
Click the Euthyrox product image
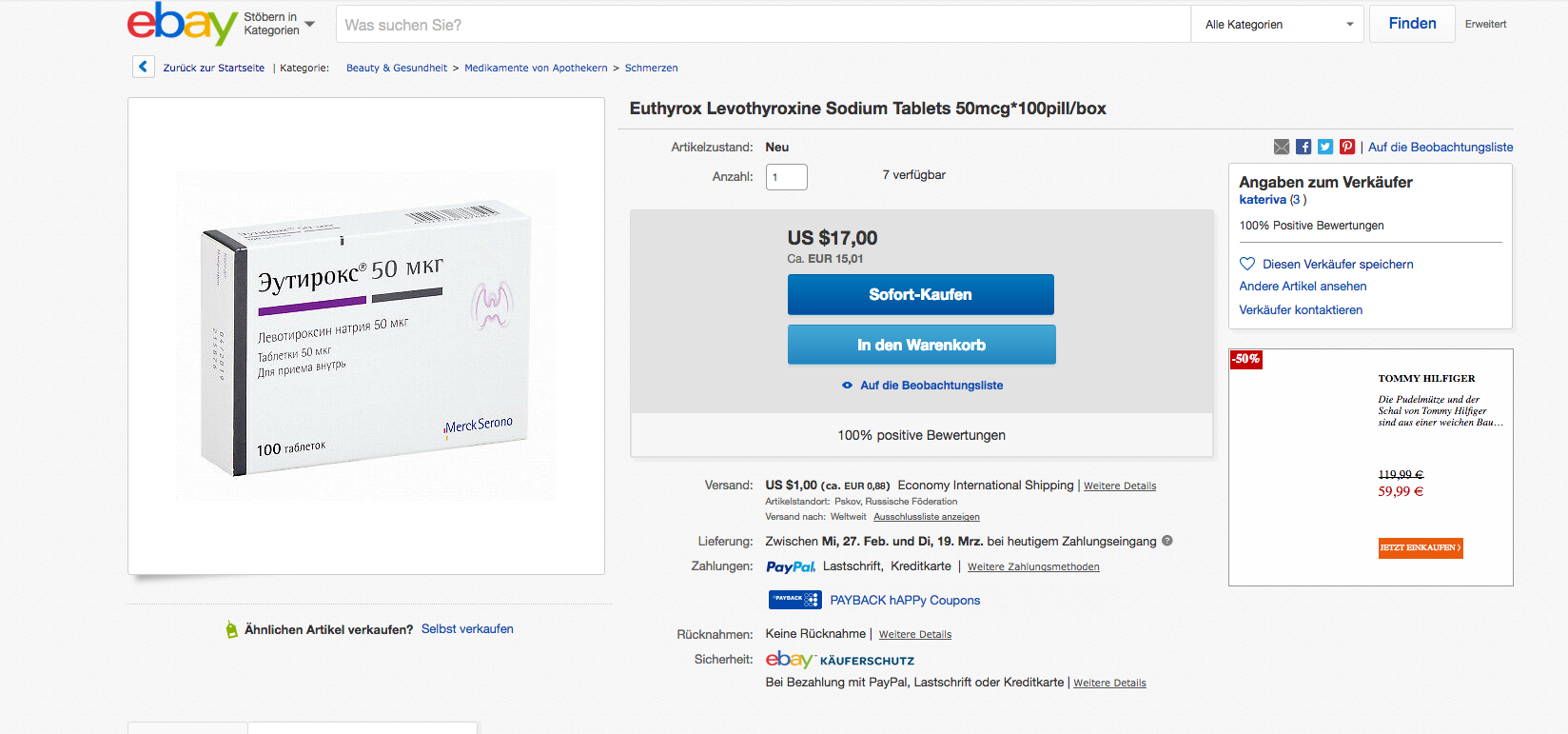[366, 336]
